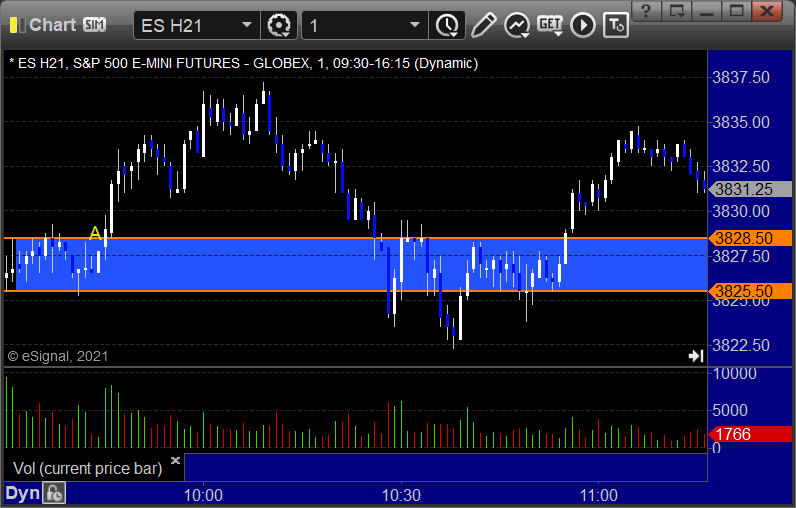Viewport: 796px width, 508px height.
Task: Click the 3837.50 price axis label
Action: 741,78
